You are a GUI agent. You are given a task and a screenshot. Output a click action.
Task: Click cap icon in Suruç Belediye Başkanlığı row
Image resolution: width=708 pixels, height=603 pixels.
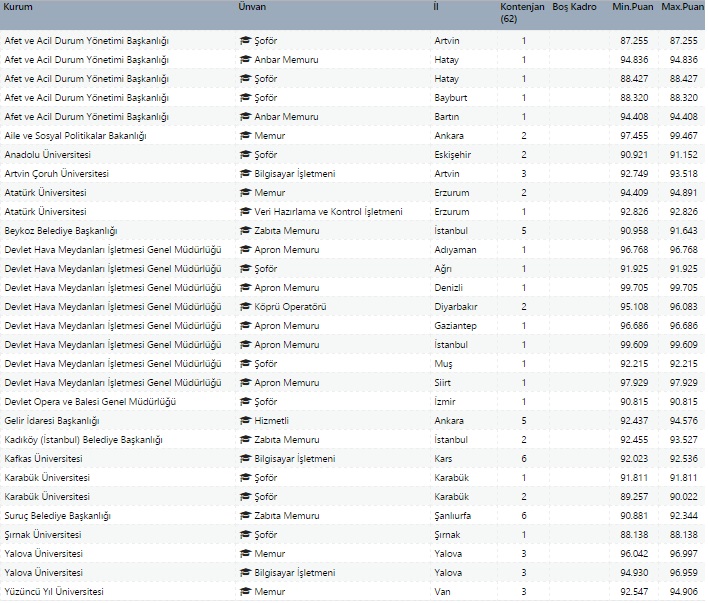[x=245, y=516]
